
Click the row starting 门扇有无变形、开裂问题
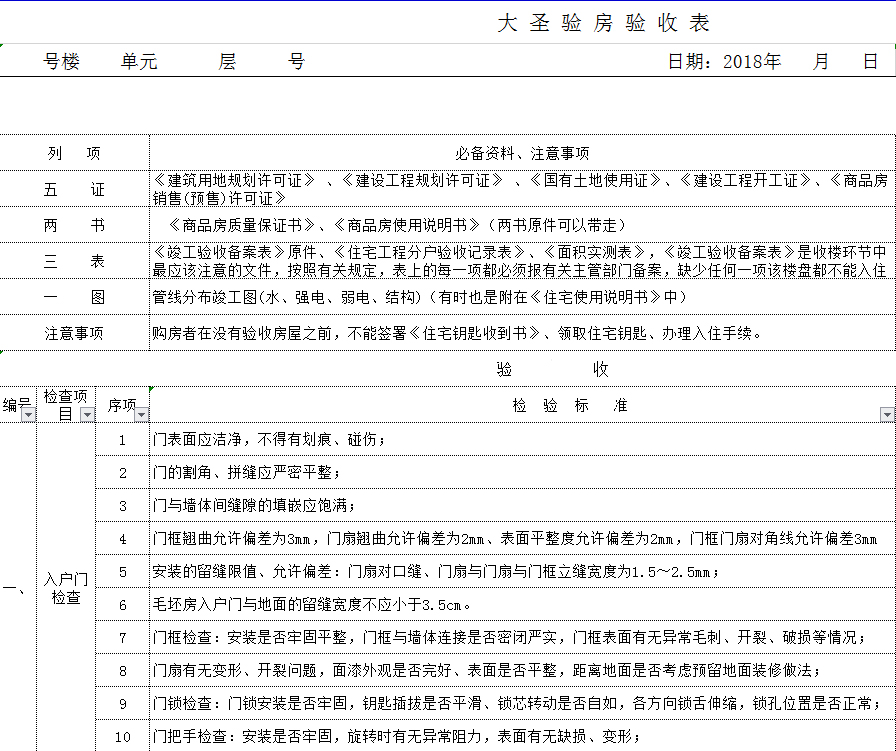click(x=522, y=670)
